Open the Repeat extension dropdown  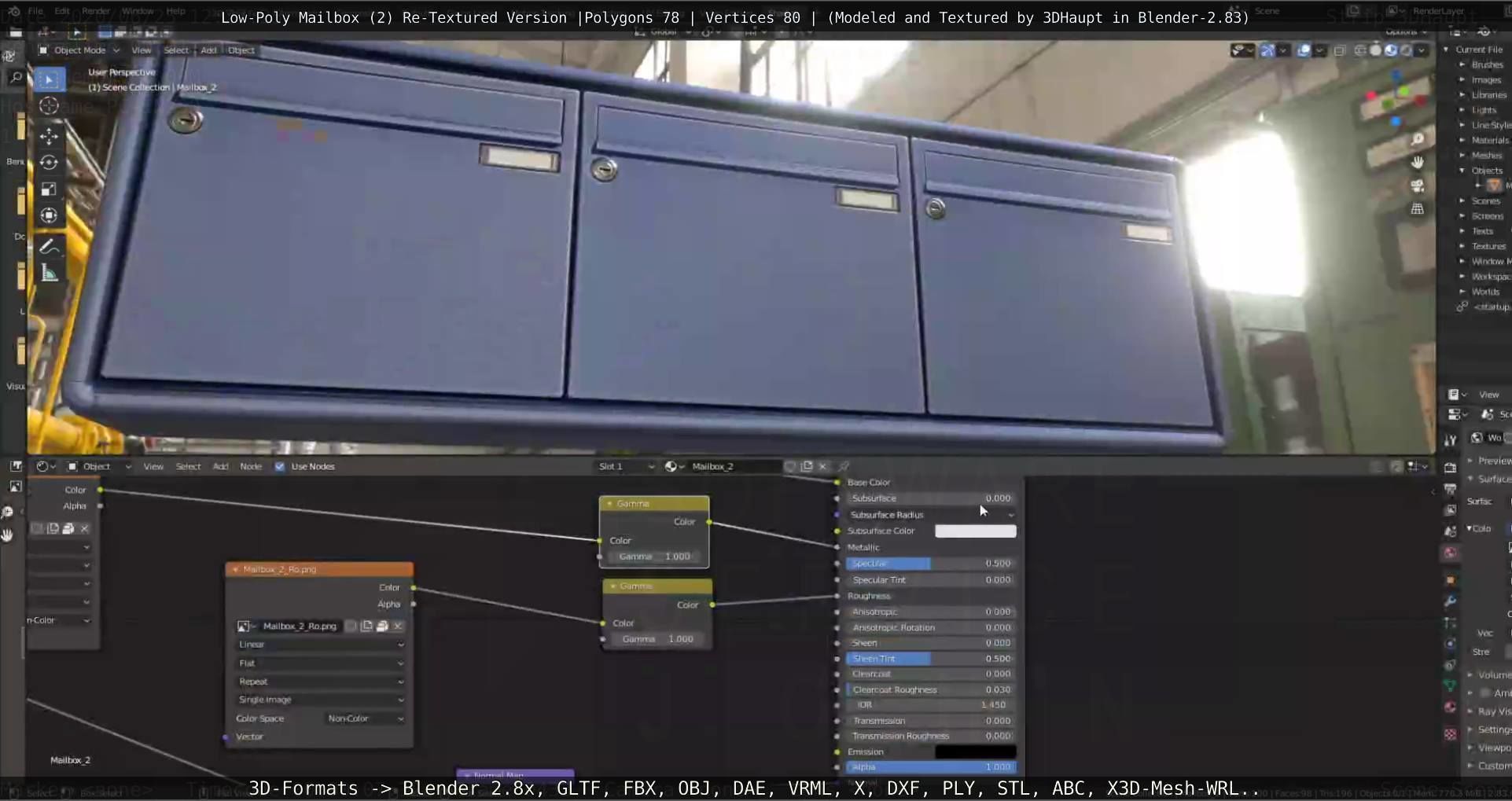pos(321,682)
